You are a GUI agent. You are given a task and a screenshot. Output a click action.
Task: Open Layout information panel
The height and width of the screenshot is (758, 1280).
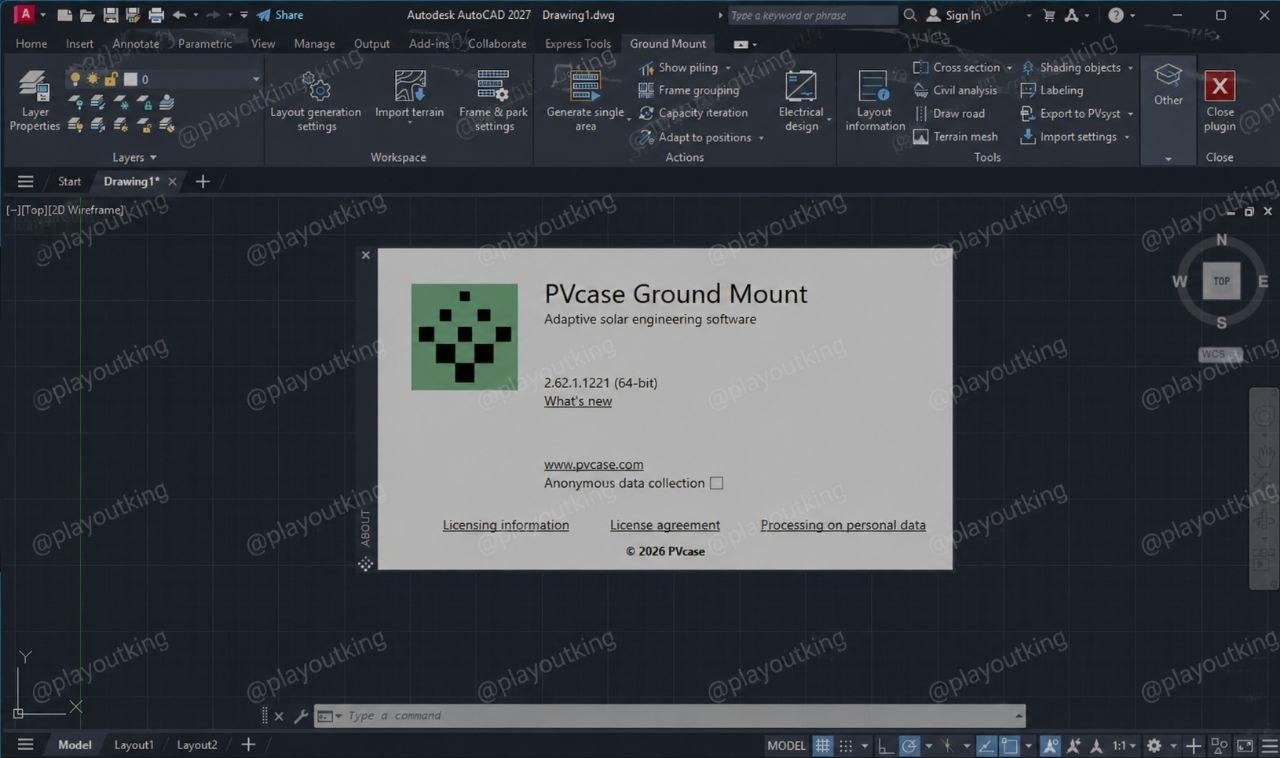[874, 100]
